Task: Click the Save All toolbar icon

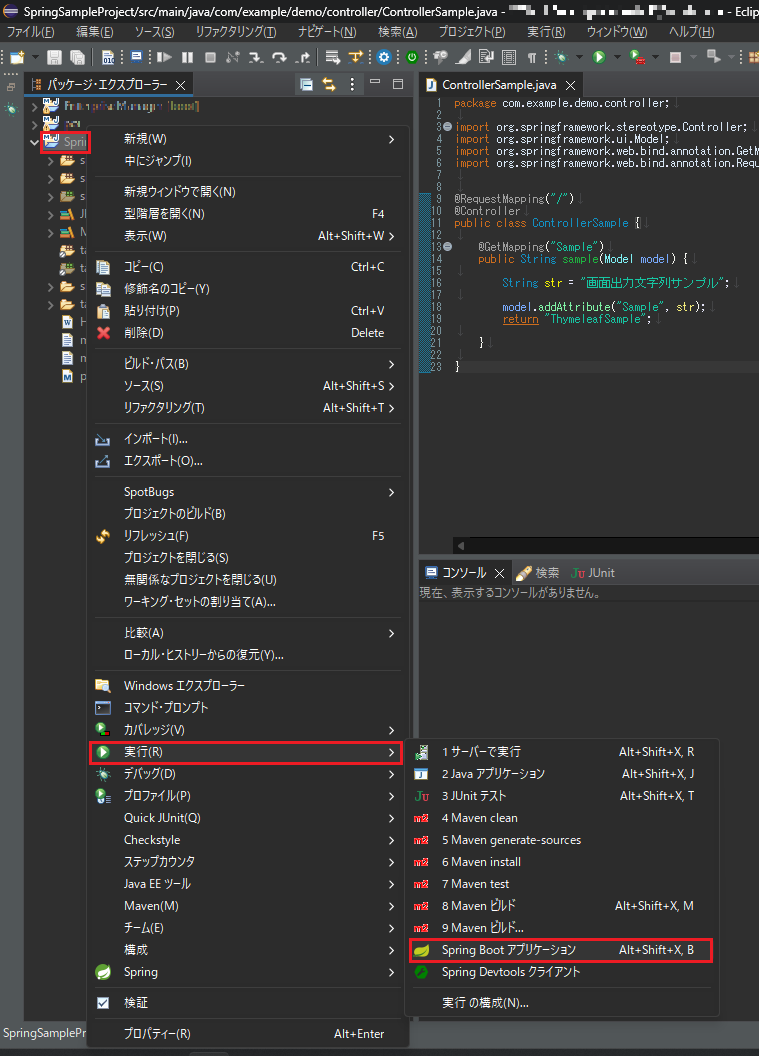Action: (77, 57)
